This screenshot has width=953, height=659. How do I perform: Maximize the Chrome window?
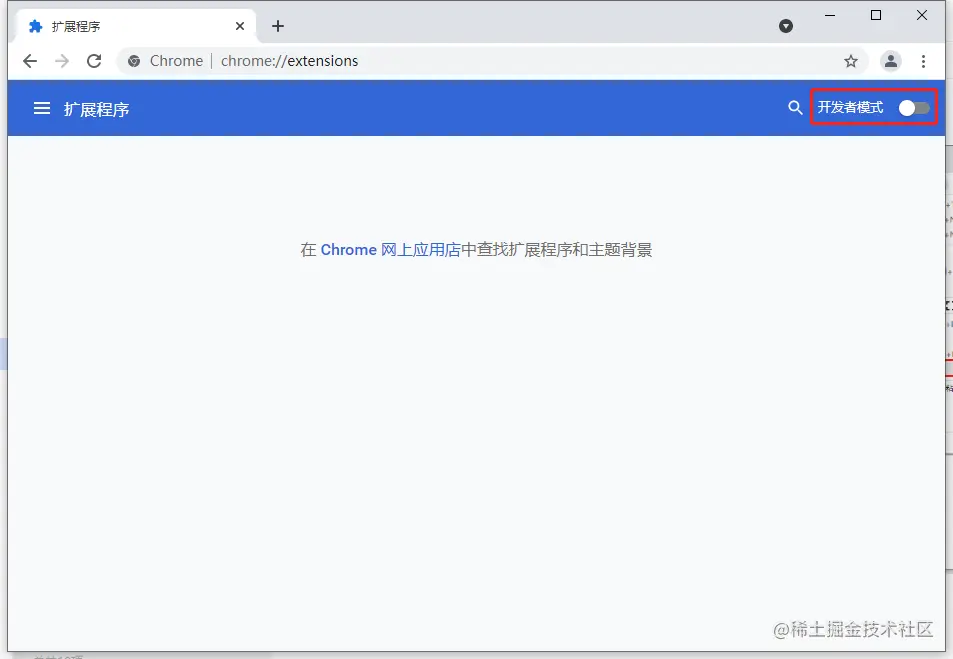(x=876, y=15)
